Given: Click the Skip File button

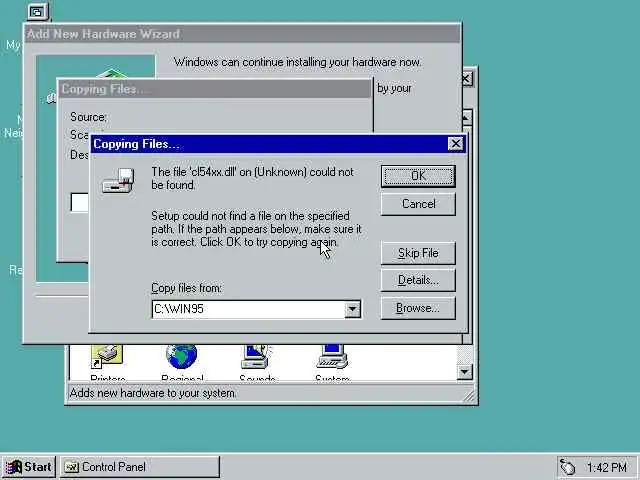Looking at the screenshot, I should pyautogui.click(x=418, y=253).
